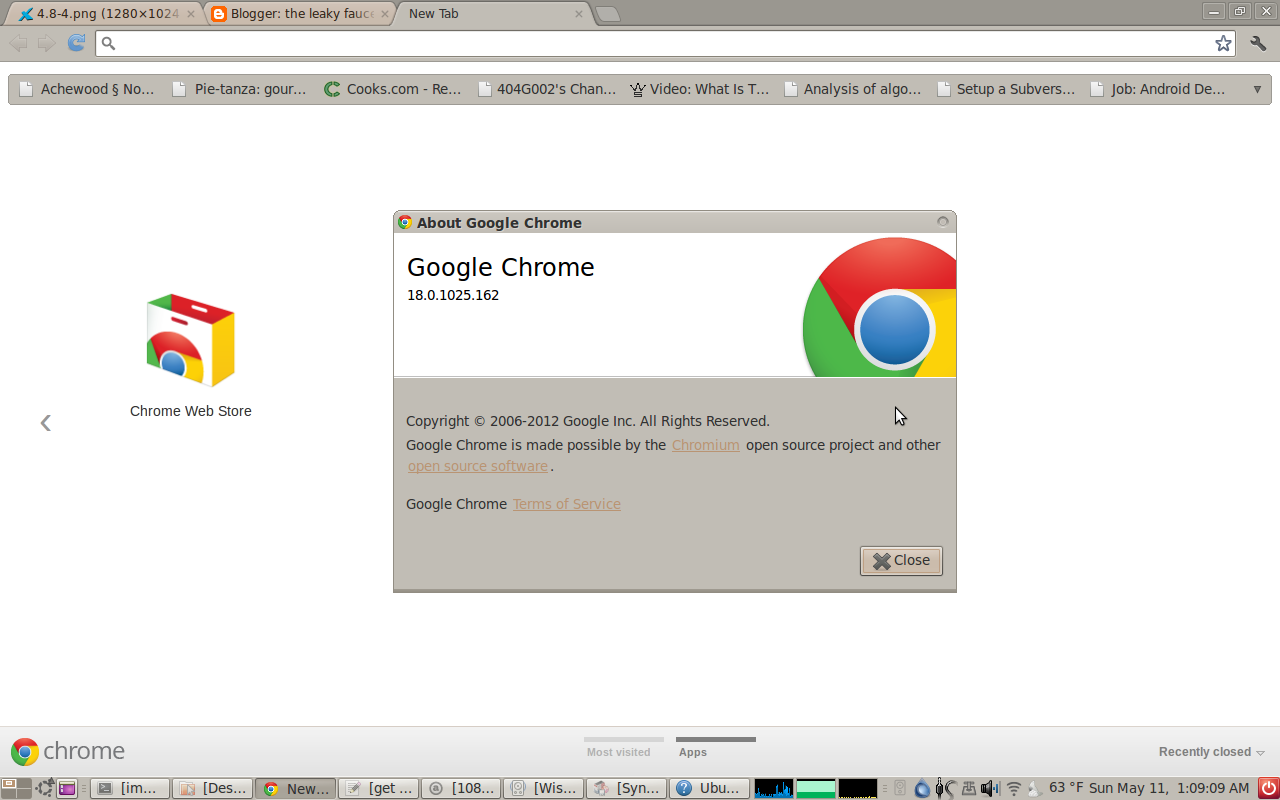
Task: Click the green memory usage monitor
Action: coord(816,788)
